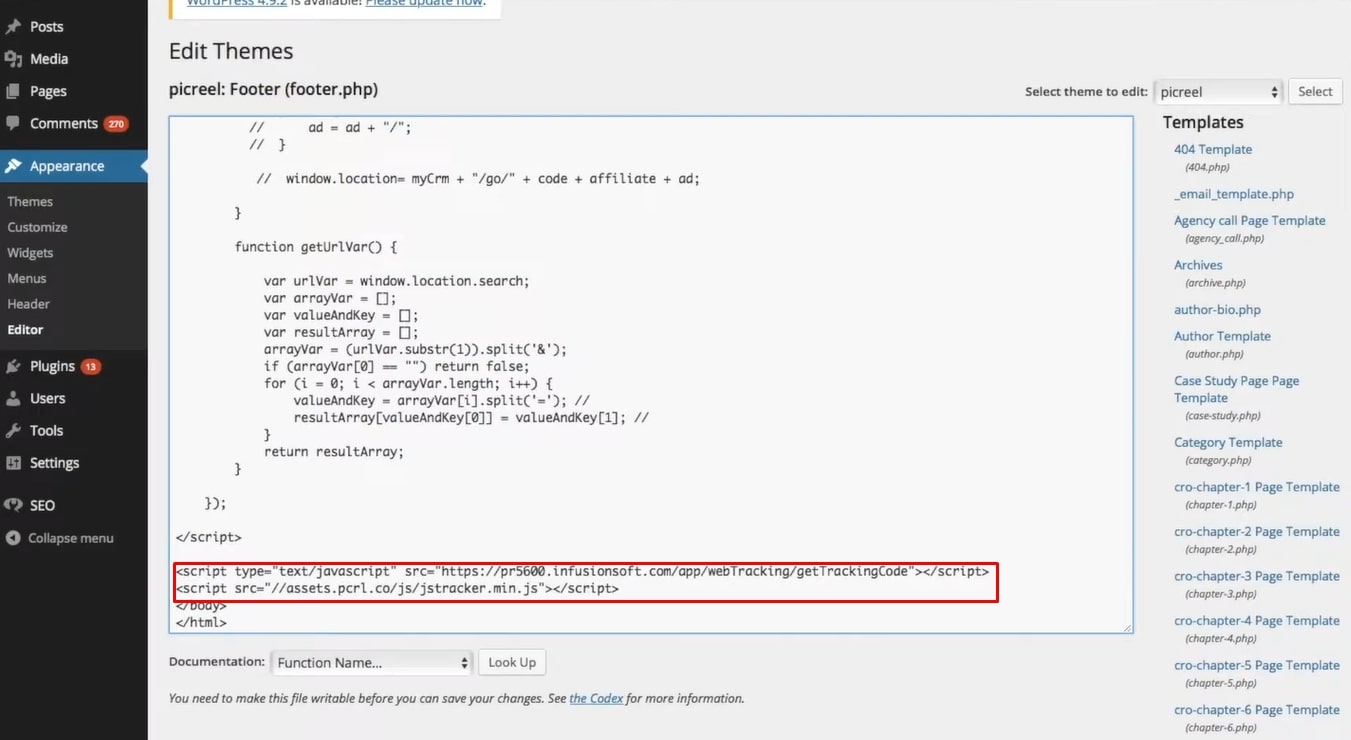Open the Widgets submenu item
The height and width of the screenshot is (740, 1351).
click(30, 253)
